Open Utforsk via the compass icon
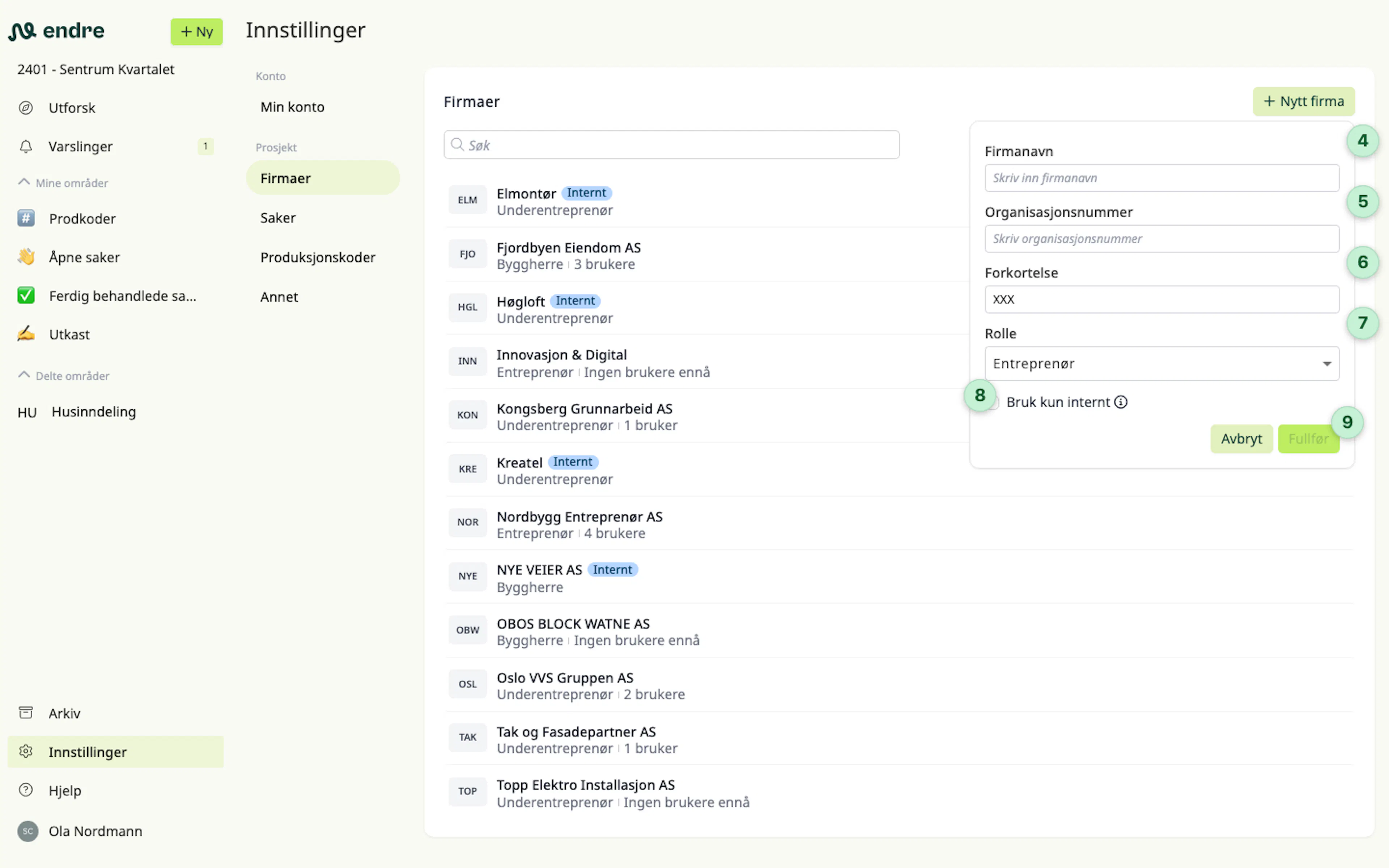Screen dimensions: 1389x868 point(26,108)
